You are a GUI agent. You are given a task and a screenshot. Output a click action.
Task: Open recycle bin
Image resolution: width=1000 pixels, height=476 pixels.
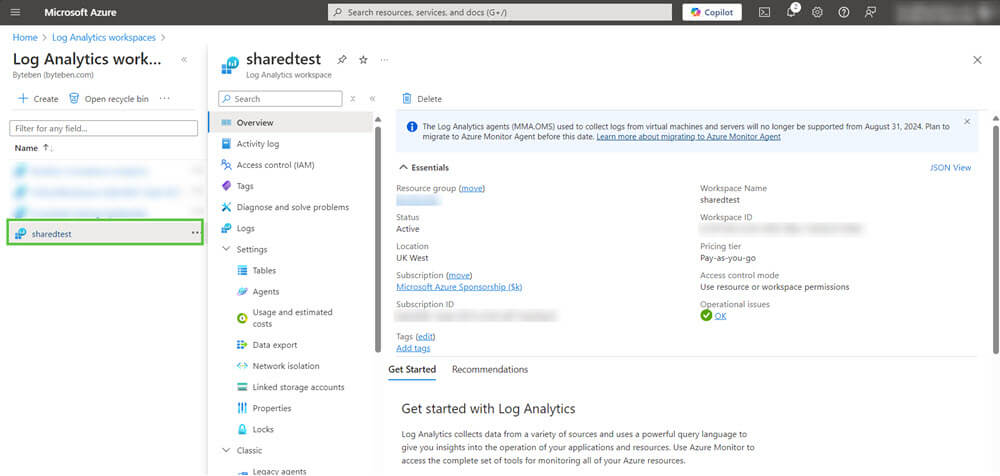tap(108, 99)
